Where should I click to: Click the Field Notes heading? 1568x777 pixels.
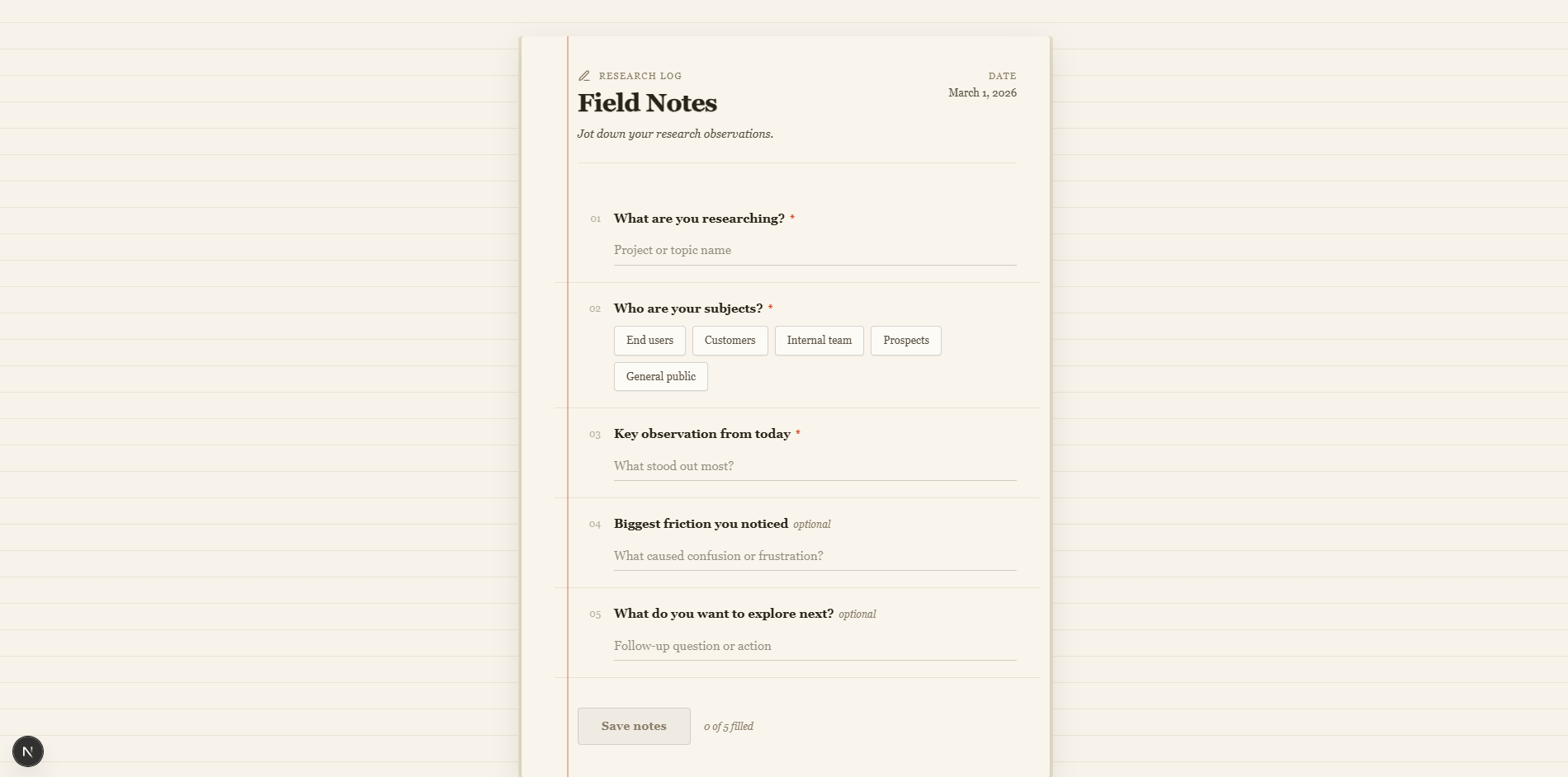pos(647,102)
